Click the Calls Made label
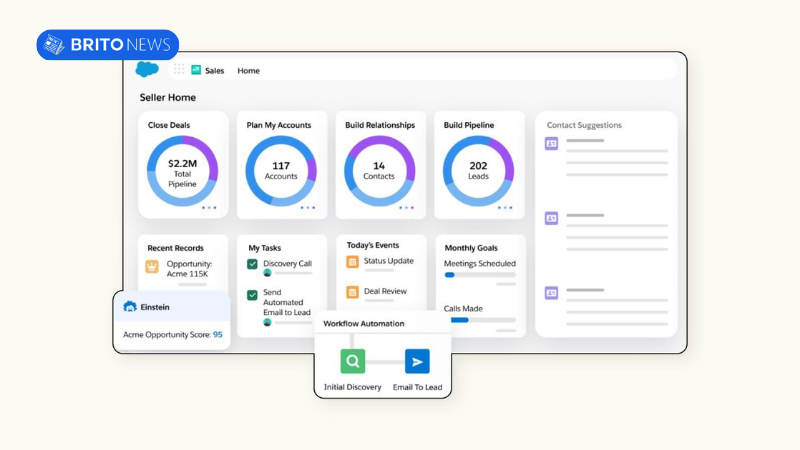The width and height of the screenshot is (800, 450). 463,309
